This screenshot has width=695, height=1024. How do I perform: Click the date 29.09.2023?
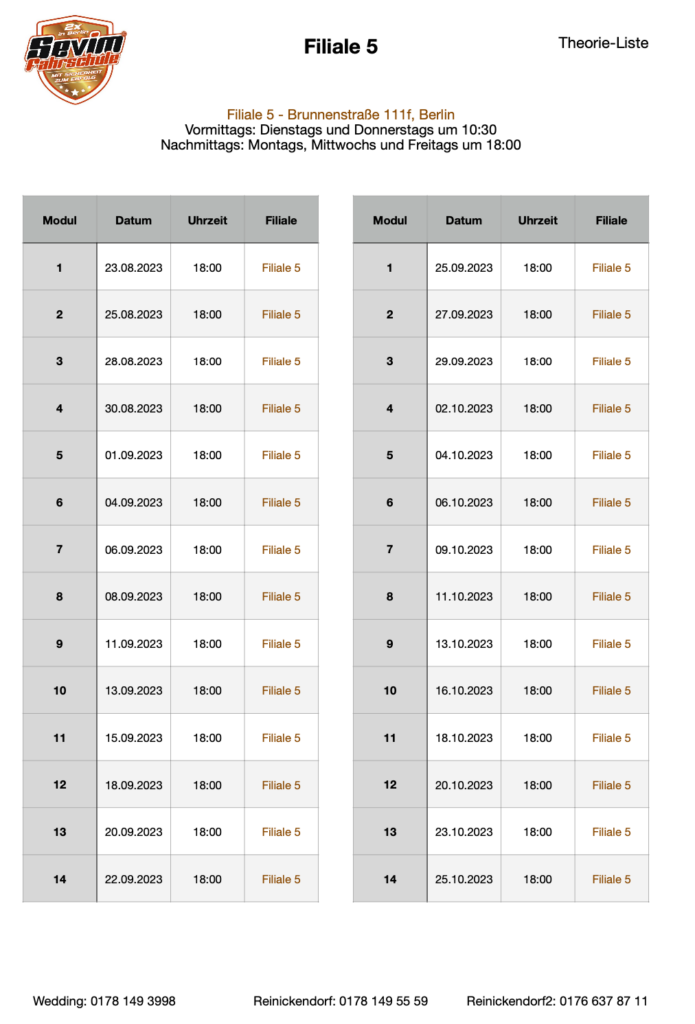tap(464, 362)
